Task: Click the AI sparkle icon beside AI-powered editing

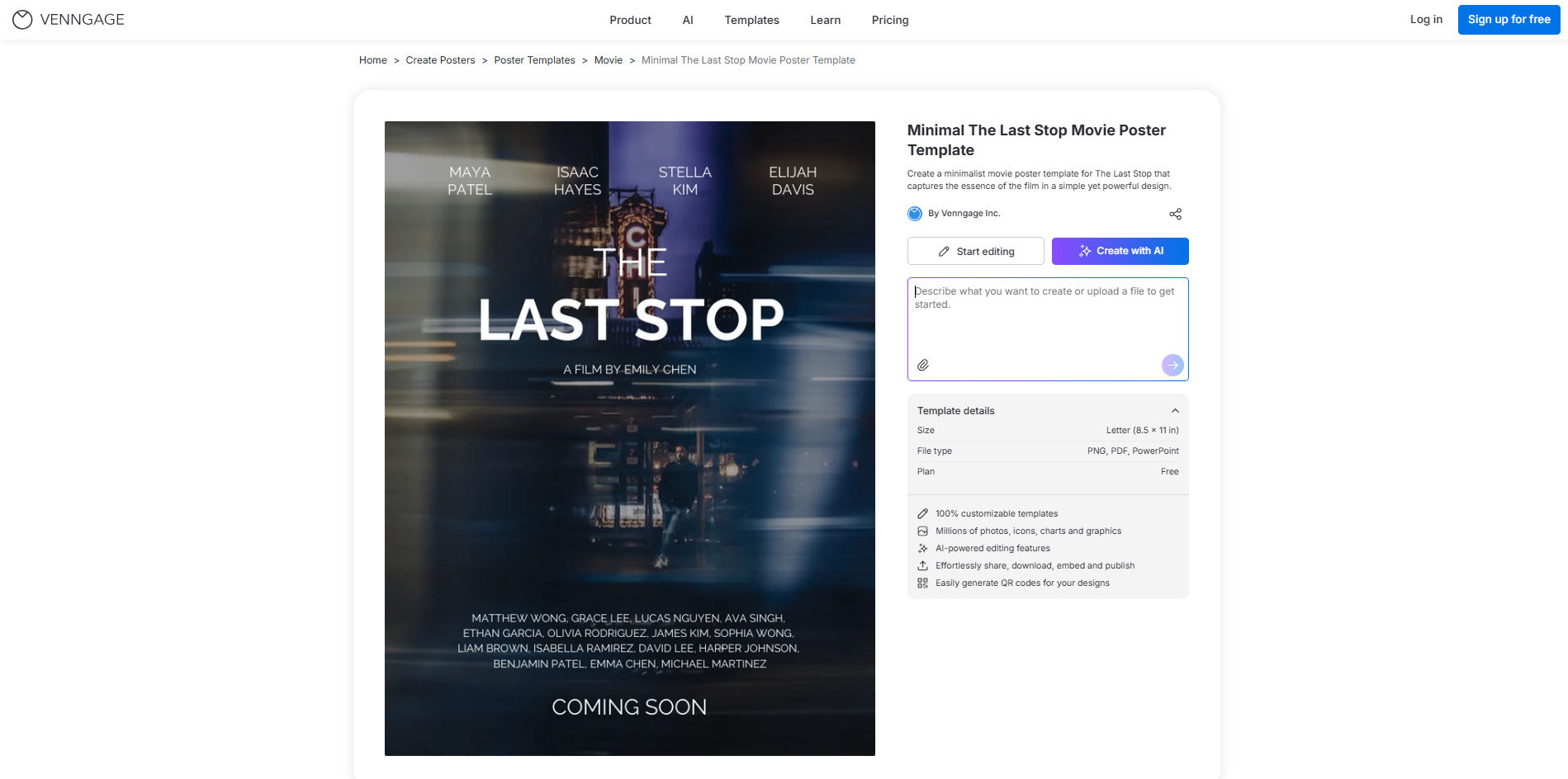Action: (x=922, y=548)
